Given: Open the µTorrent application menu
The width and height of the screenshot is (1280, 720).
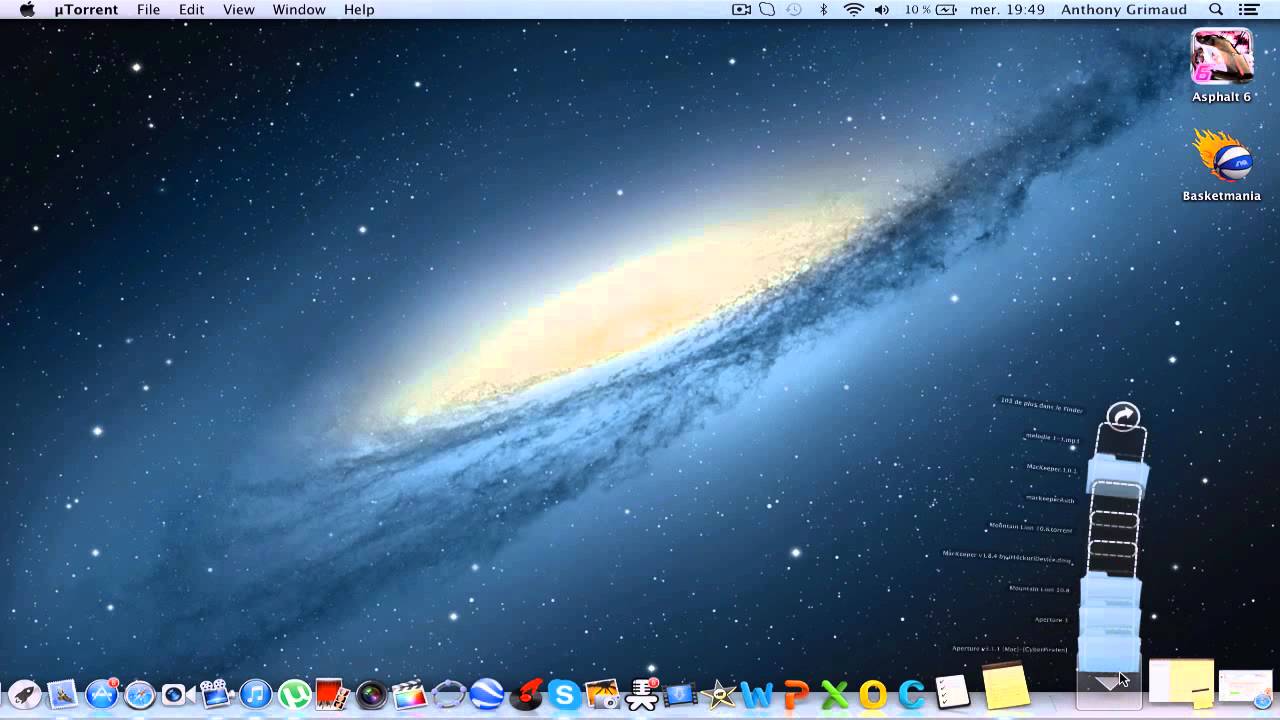Looking at the screenshot, I should [86, 9].
